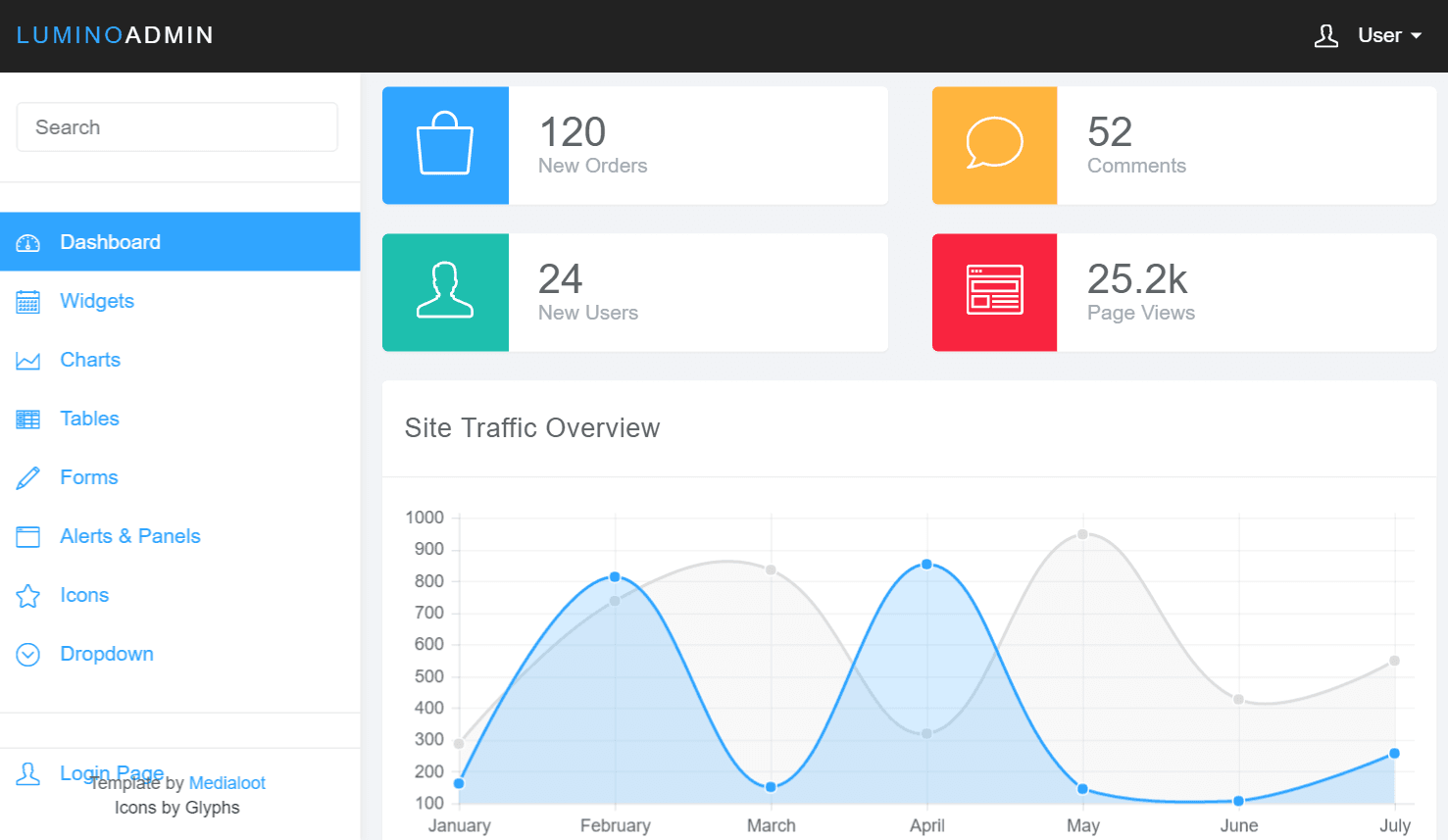Image resolution: width=1448 pixels, height=840 pixels.
Task: Expand the Dropdown sidebar item
Action: pos(106,654)
